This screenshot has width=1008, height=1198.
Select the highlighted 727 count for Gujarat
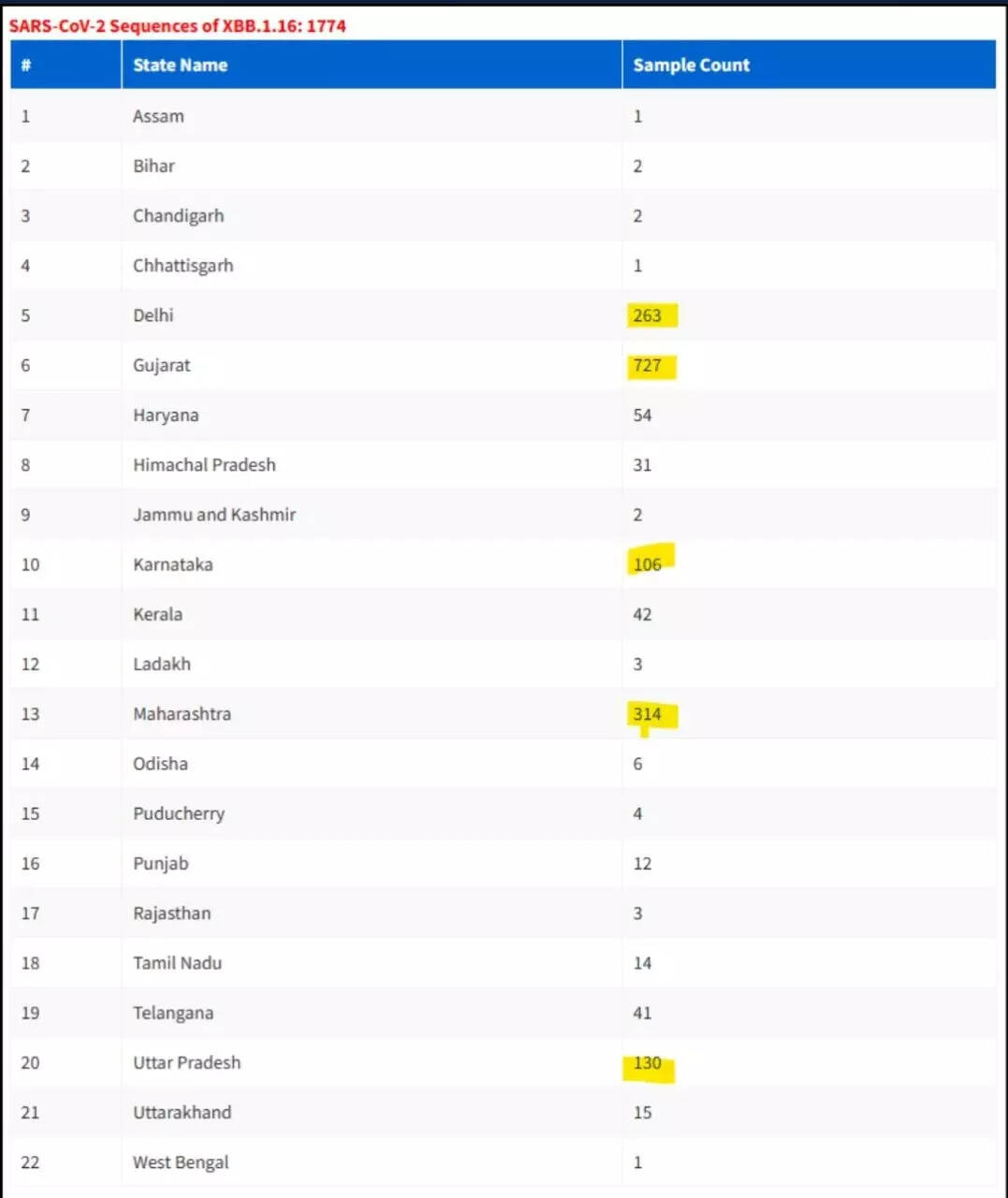648,366
